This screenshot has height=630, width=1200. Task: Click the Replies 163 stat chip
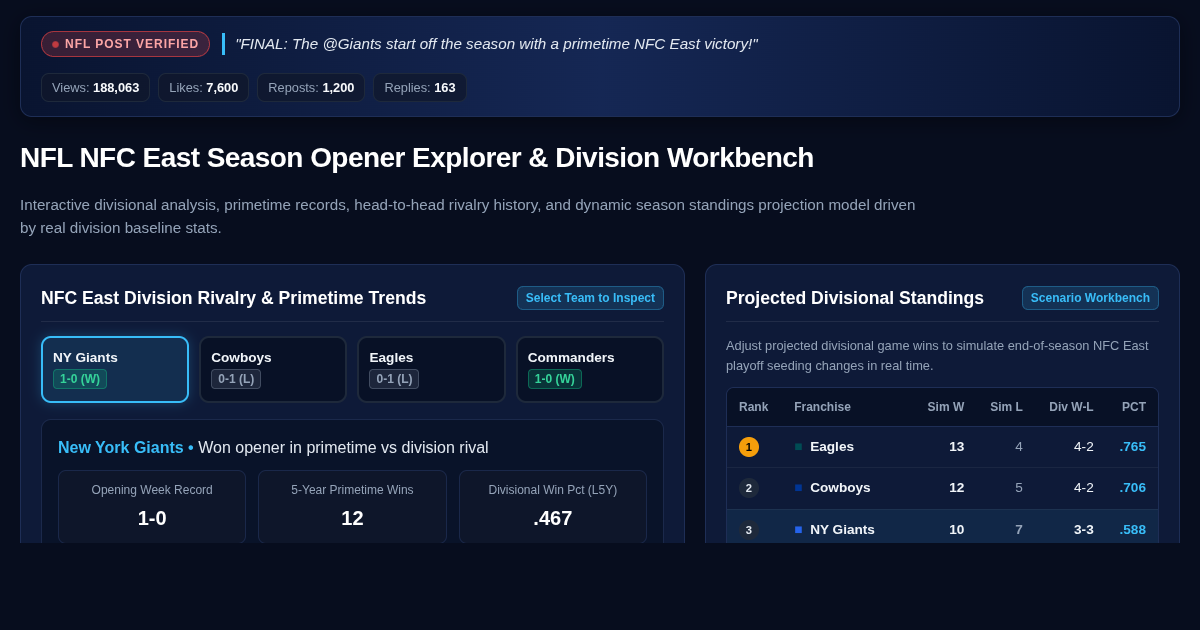coord(420,87)
